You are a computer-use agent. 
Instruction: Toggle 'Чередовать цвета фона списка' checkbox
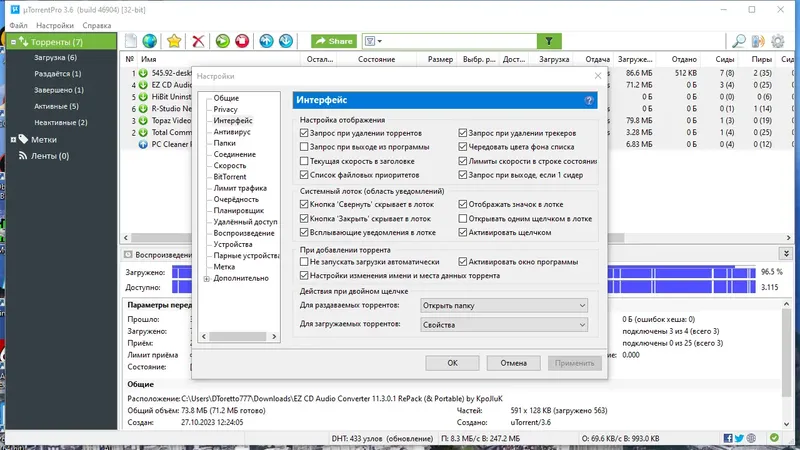point(463,146)
